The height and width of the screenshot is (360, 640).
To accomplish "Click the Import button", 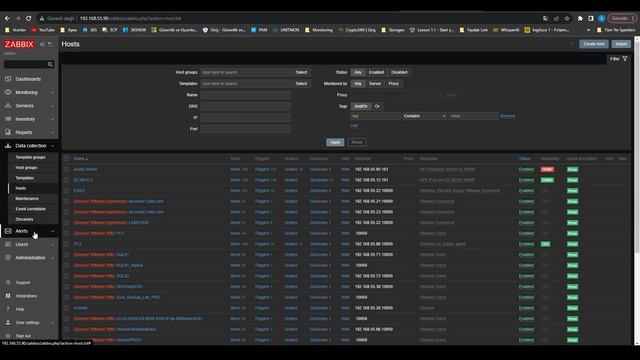I will pos(621,44).
